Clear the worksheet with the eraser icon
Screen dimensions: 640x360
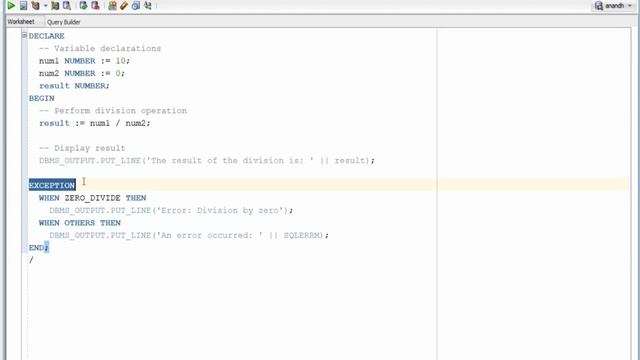[x=124, y=6]
